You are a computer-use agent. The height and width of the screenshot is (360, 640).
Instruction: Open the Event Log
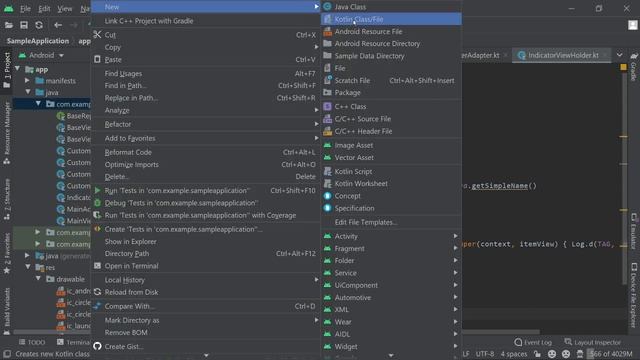point(533,342)
